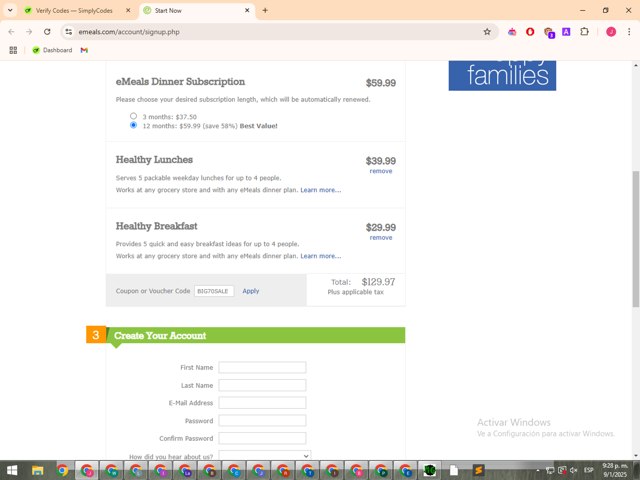Screen dimensions: 640x480
Task: Show hidden system tray icons
Action: (538, 471)
